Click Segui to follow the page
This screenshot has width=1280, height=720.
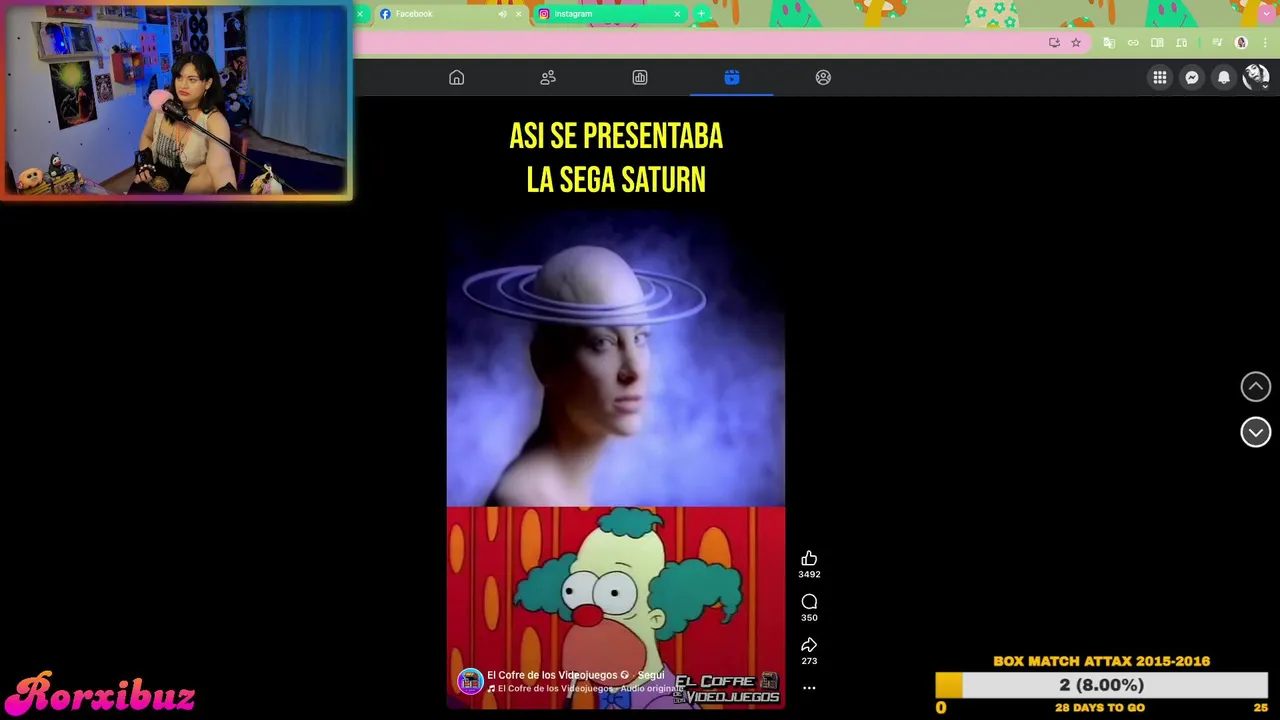tap(651, 675)
